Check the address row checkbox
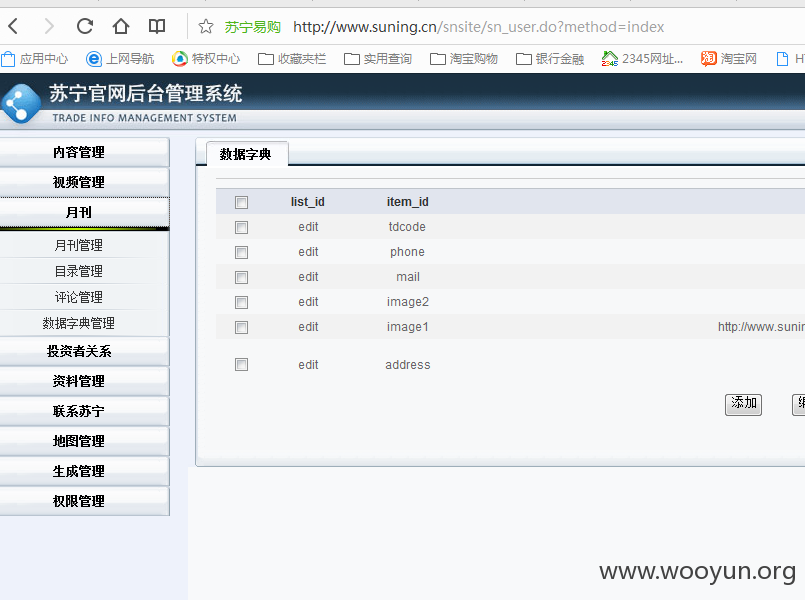The image size is (805, 600). click(241, 364)
